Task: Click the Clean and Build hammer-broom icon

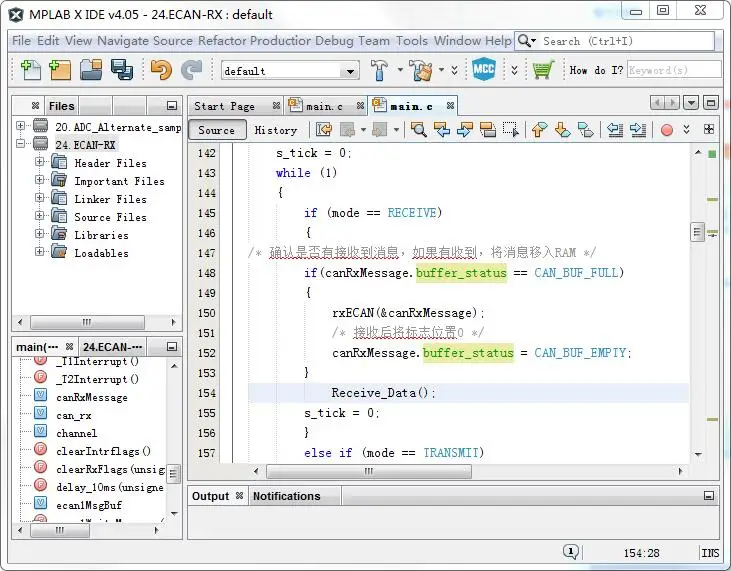Action: [x=421, y=70]
